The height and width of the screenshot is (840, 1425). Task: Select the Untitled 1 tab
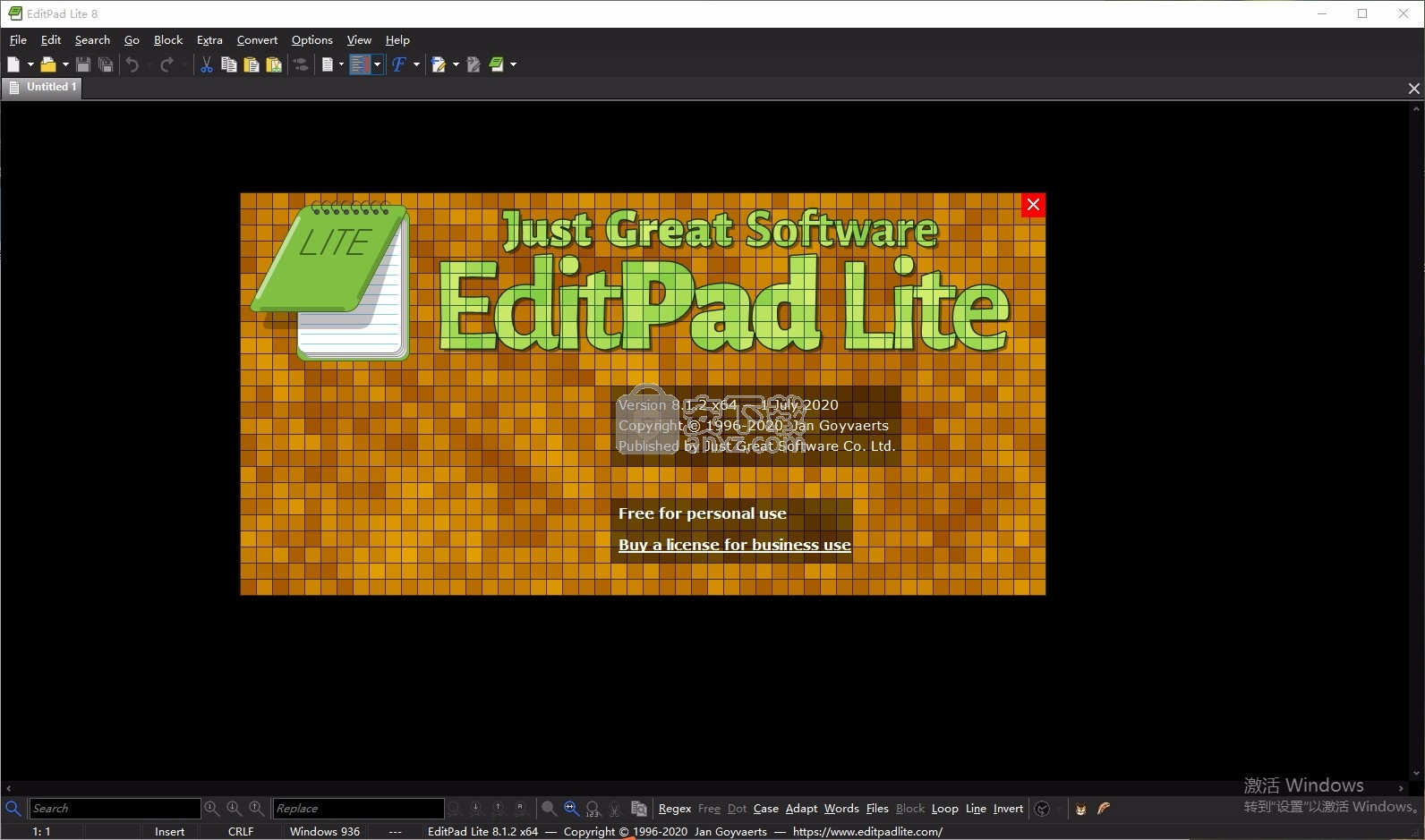tap(43, 87)
